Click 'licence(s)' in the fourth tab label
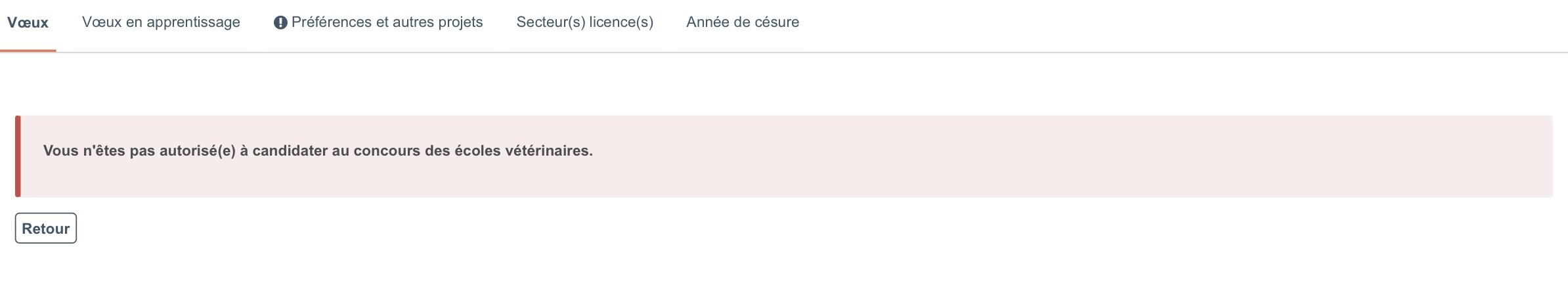The image size is (1568, 304). (x=621, y=22)
